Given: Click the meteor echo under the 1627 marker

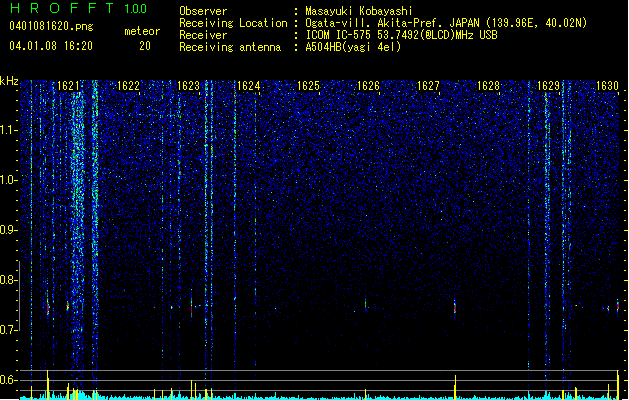Looking at the screenshot, I should pyautogui.click(x=455, y=307).
